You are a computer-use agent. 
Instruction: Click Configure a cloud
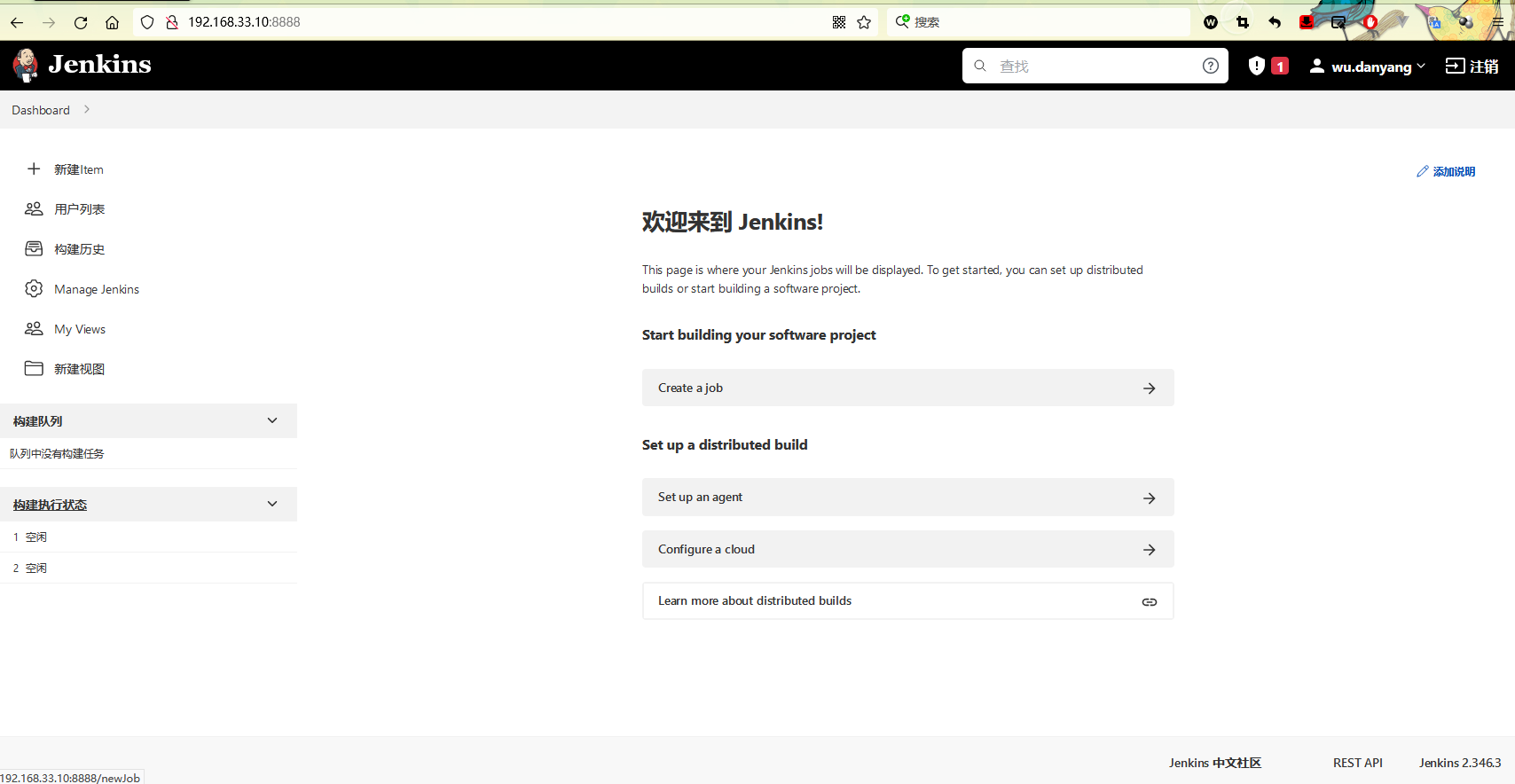907,549
